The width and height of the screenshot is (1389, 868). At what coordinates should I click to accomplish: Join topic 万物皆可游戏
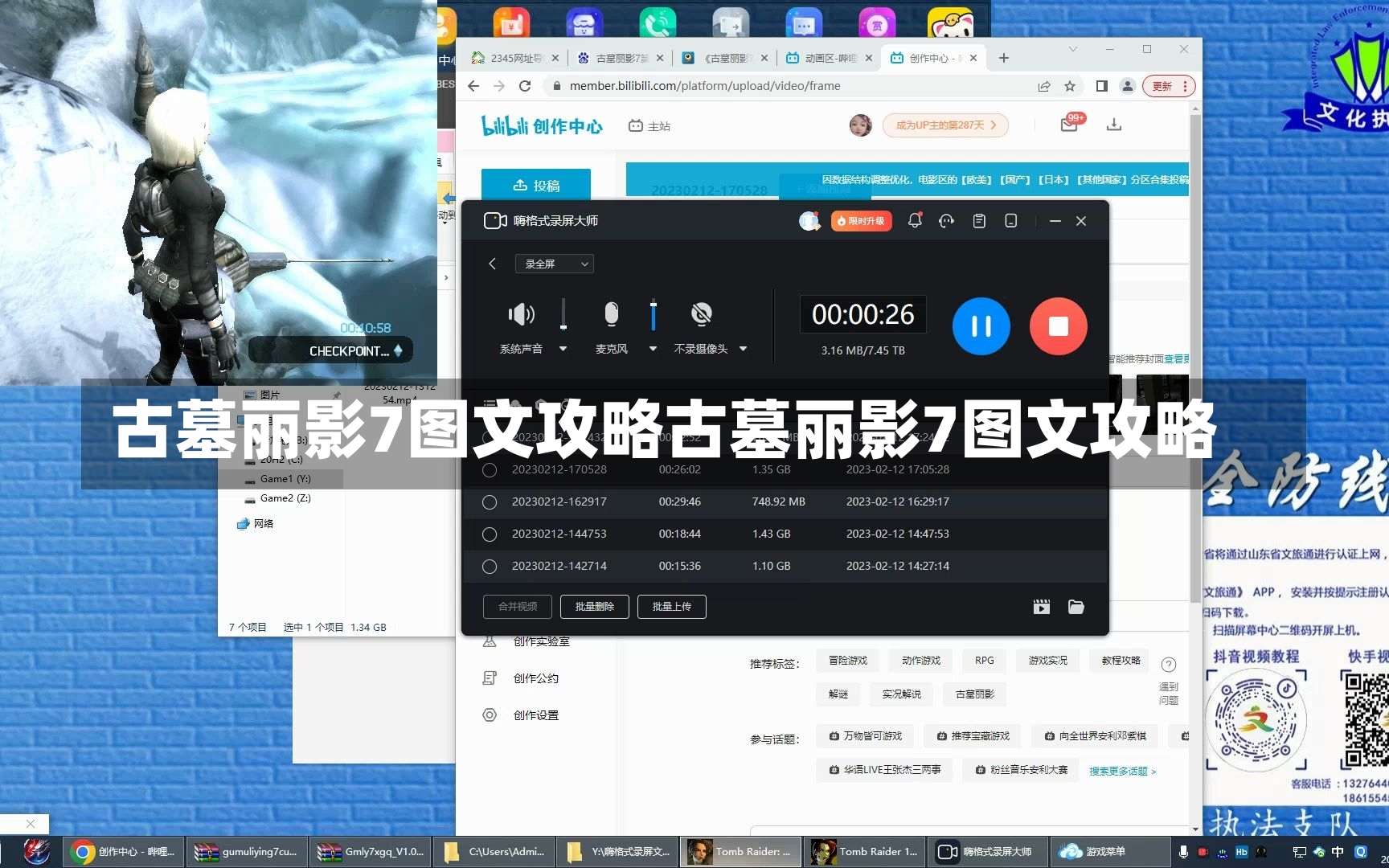[x=866, y=736]
